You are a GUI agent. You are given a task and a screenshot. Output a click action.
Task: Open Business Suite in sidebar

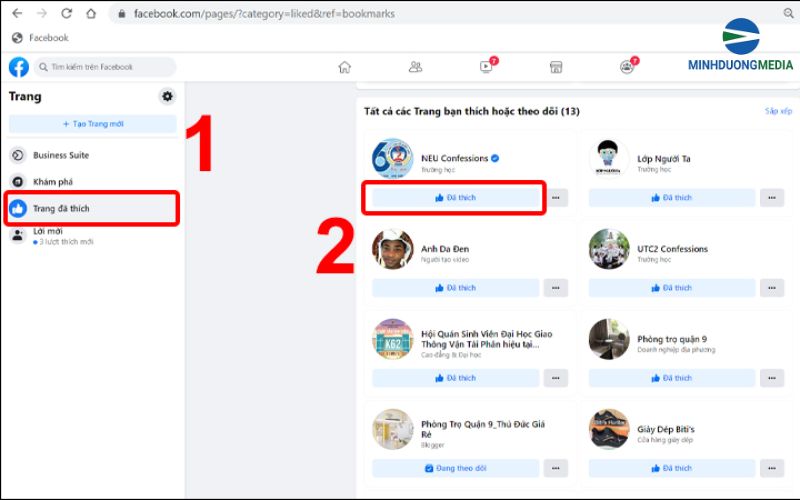tap(93, 155)
